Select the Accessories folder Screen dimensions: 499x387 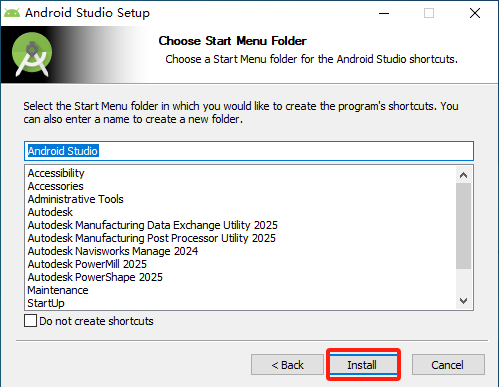point(55,186)
